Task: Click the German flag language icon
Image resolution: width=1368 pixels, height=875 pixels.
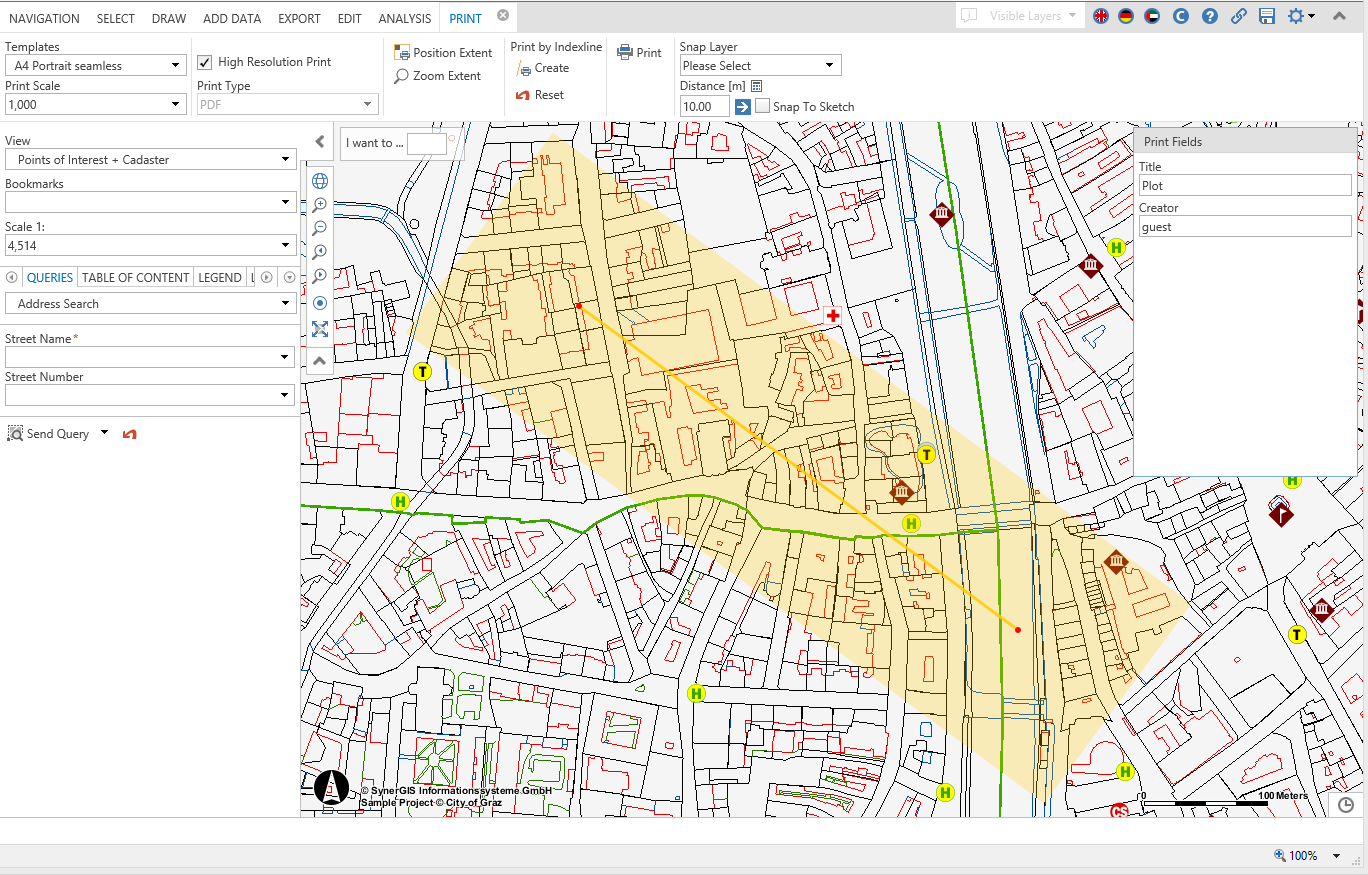Action: [x=1127, y=16]
